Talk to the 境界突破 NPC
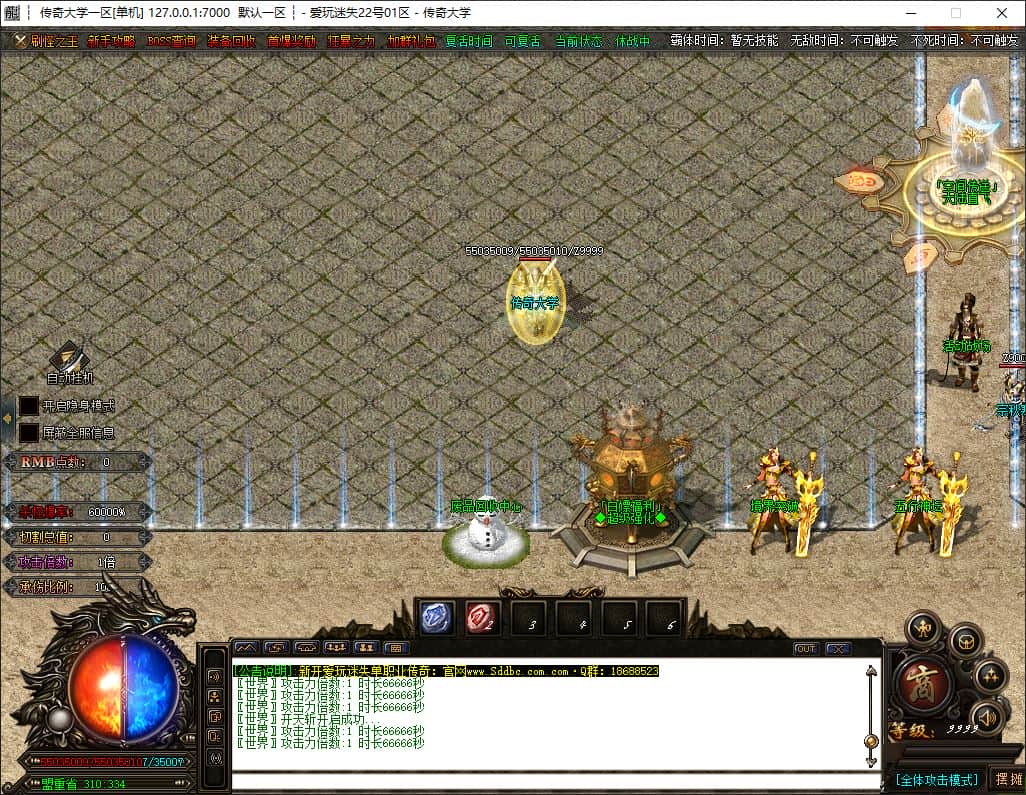The width and height of the screenshot is (1026, 795). [x=783, y=501]
